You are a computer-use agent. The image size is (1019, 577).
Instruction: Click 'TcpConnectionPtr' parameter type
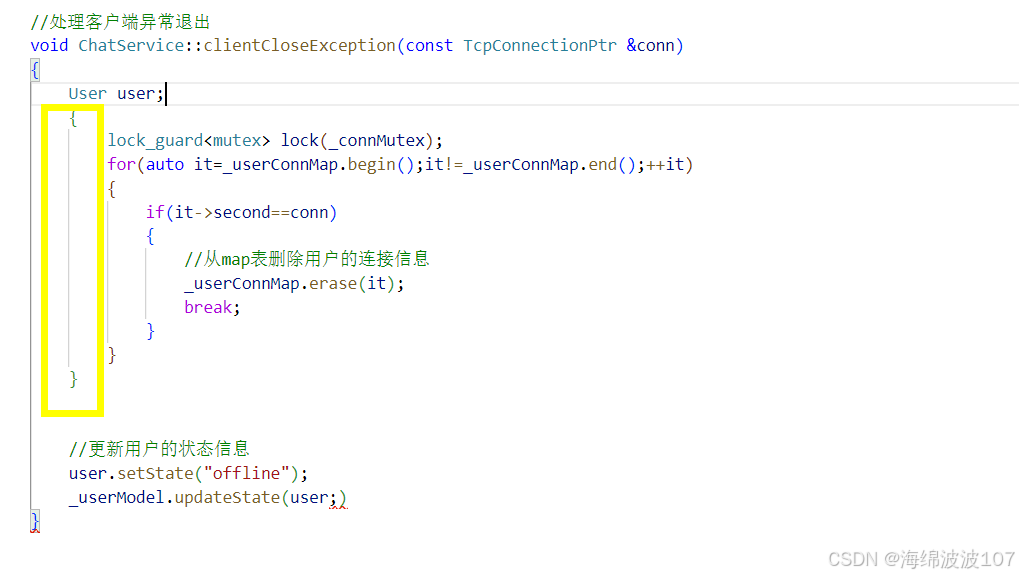pos(539,45)
